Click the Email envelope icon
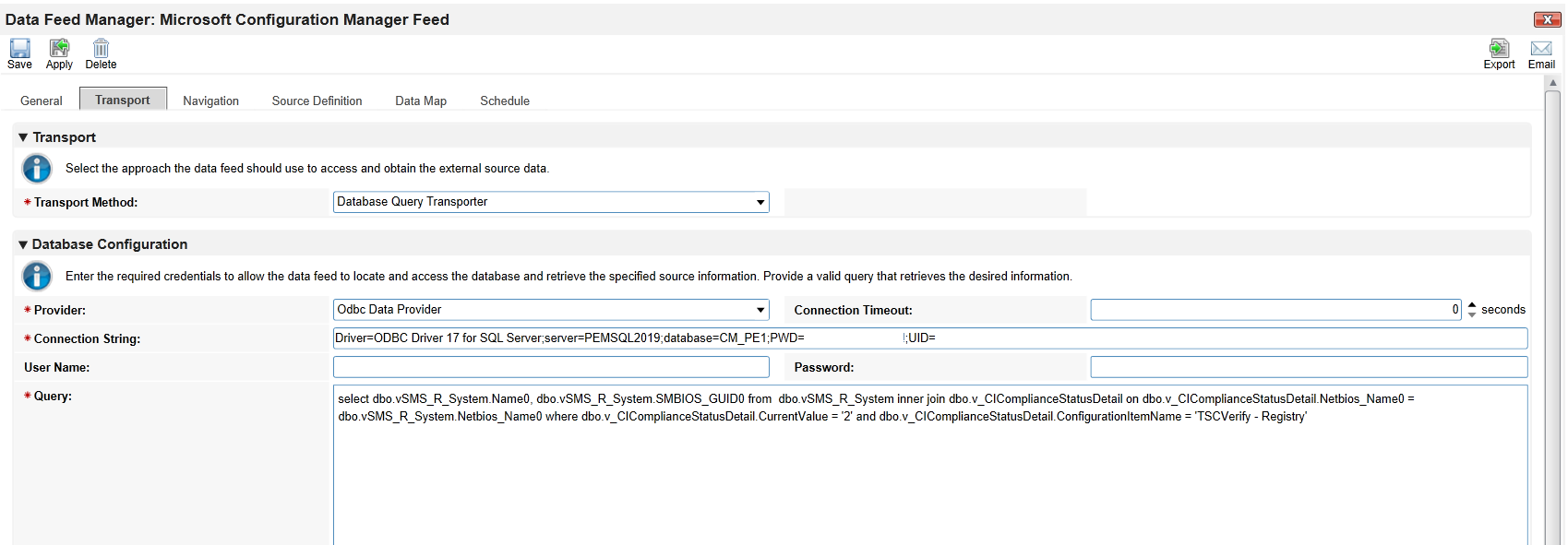Viewport: 1568px width, 545px height. [1541, 53]
